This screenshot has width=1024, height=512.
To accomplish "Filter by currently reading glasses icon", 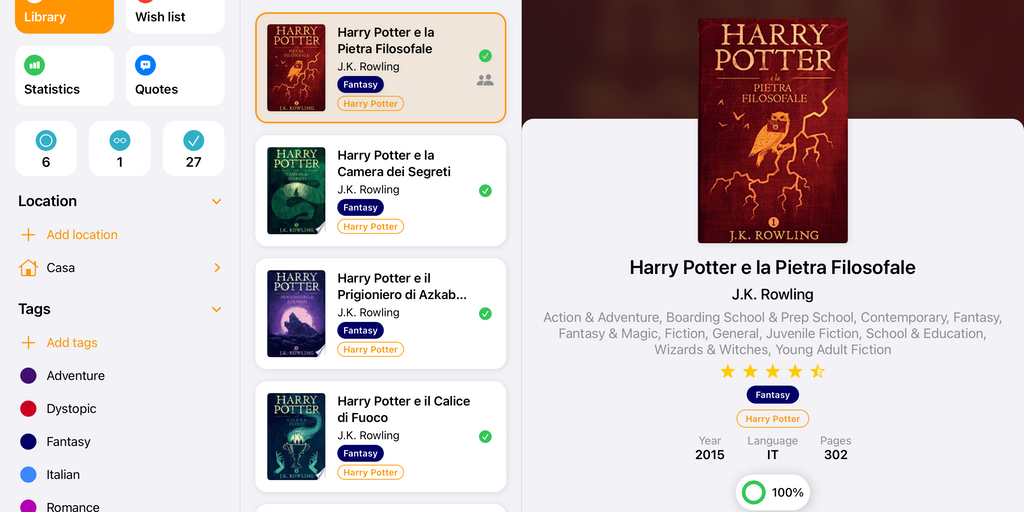I will tap(120, 140).
